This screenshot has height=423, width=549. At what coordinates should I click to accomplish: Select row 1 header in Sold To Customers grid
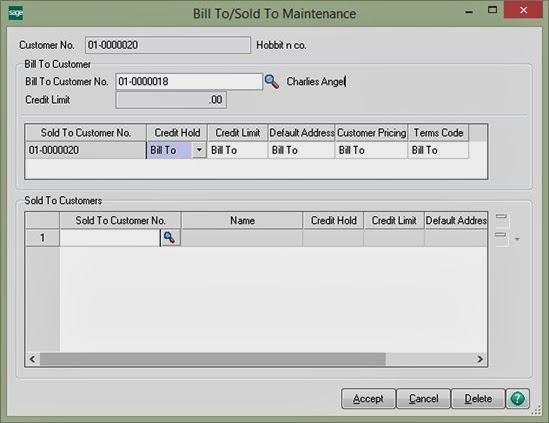pos(42,238)
